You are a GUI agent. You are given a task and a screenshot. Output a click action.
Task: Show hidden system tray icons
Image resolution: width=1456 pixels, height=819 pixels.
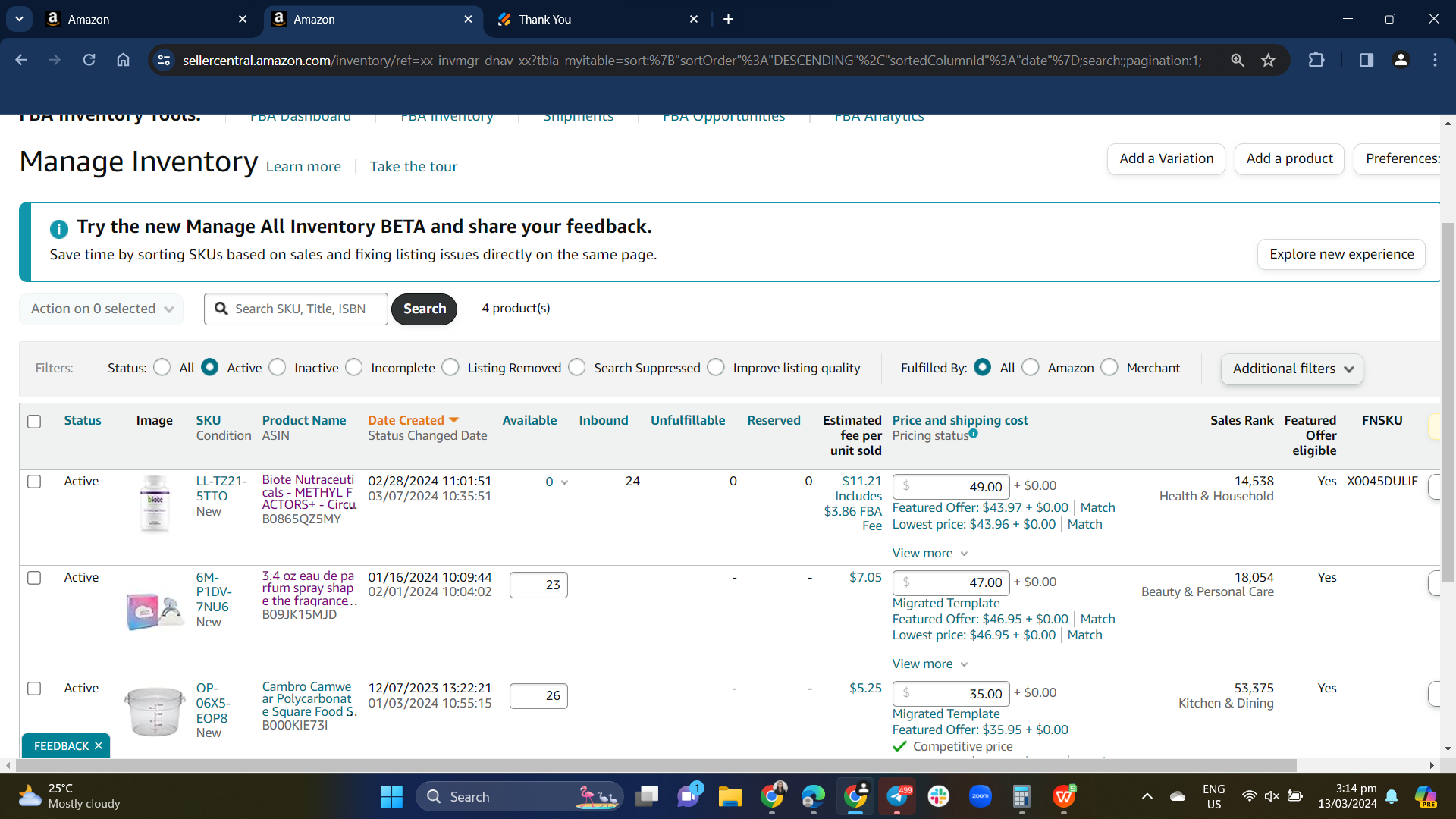[1147, 796]
